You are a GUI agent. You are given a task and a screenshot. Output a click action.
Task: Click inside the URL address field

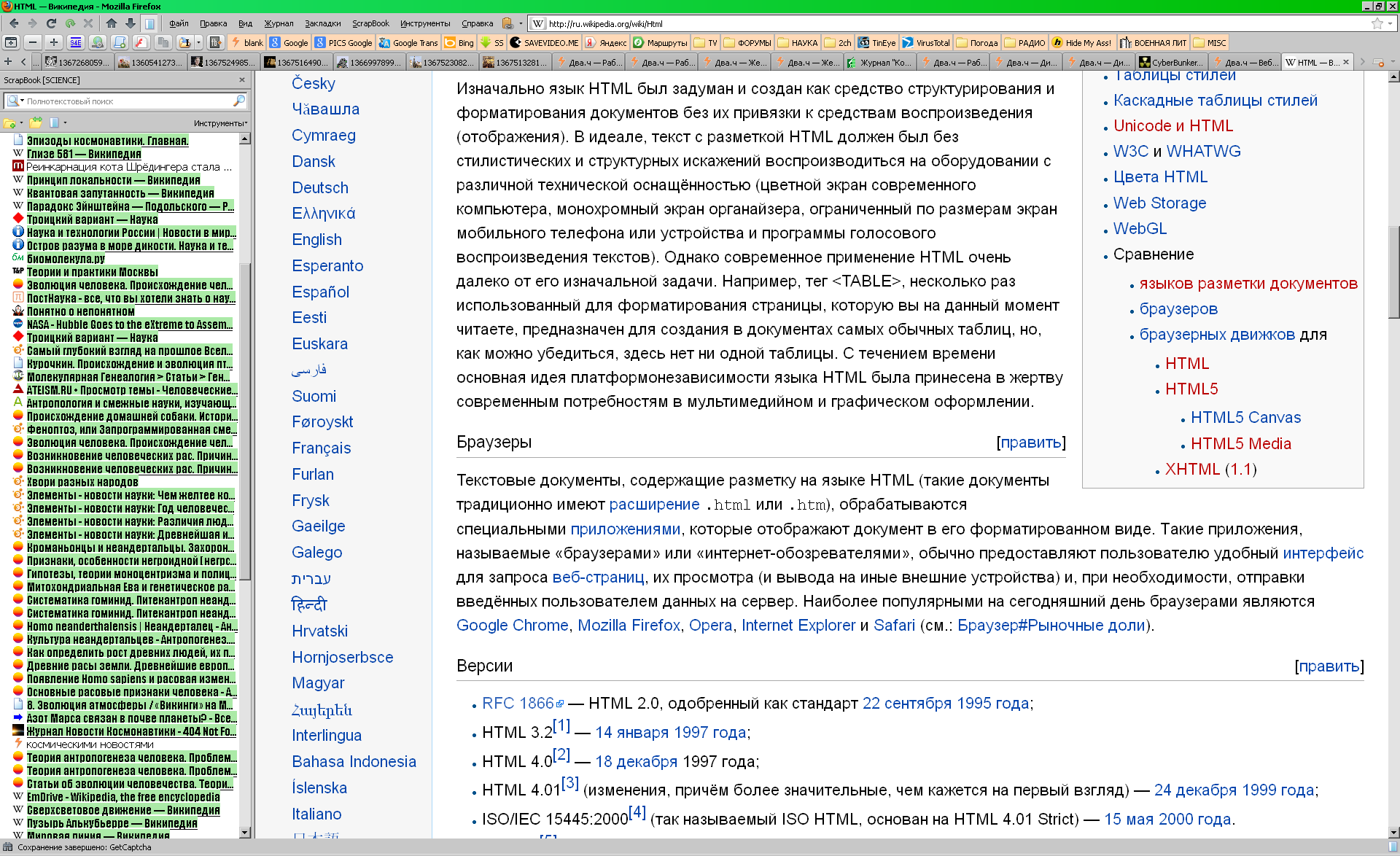(948, 23)
